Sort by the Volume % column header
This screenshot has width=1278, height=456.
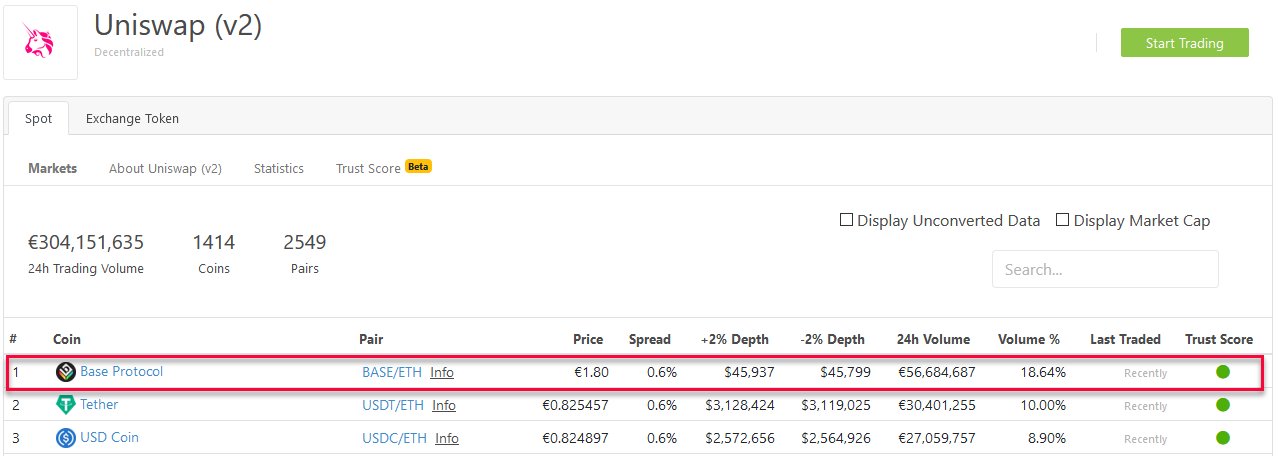1029,339
